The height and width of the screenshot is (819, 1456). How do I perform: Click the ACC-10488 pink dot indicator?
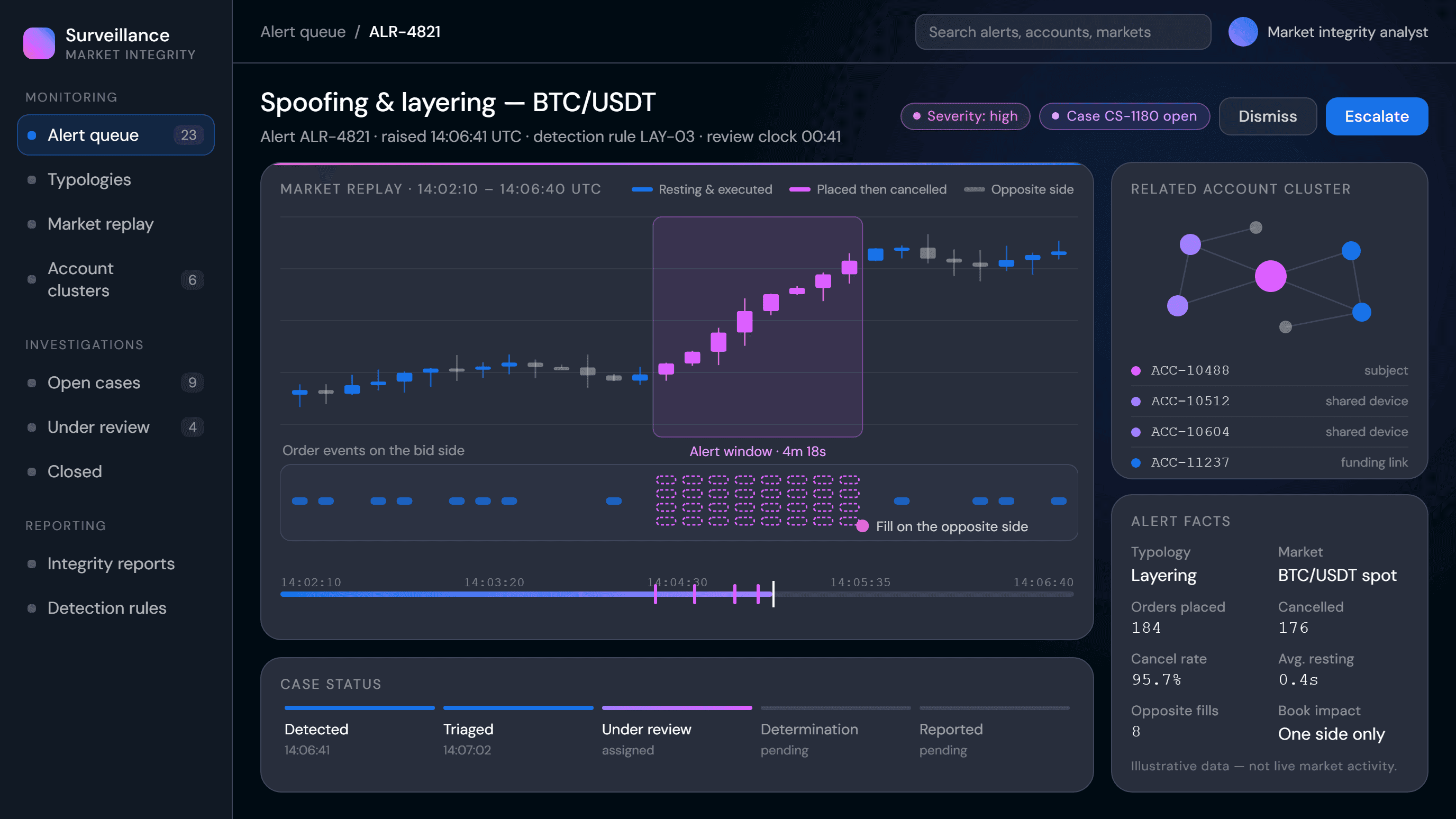(x=1135, y=371)
